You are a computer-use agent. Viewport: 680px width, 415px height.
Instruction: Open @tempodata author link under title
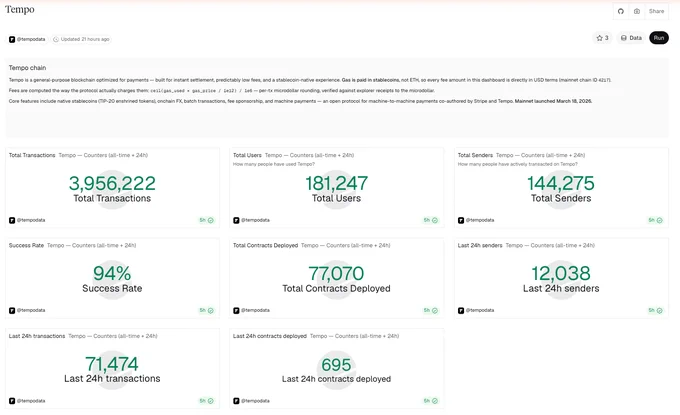(x=27, y=39)
